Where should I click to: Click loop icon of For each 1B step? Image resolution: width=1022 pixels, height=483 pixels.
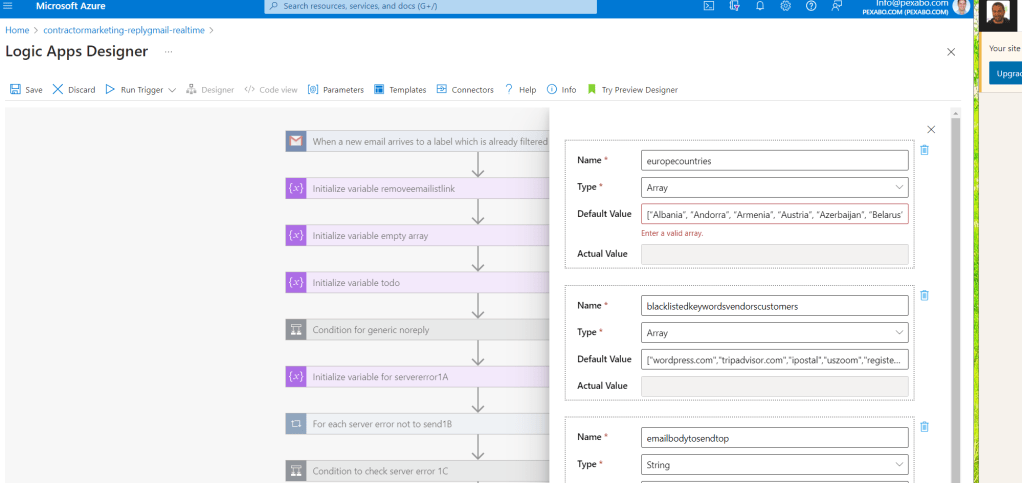coord(296,424)
